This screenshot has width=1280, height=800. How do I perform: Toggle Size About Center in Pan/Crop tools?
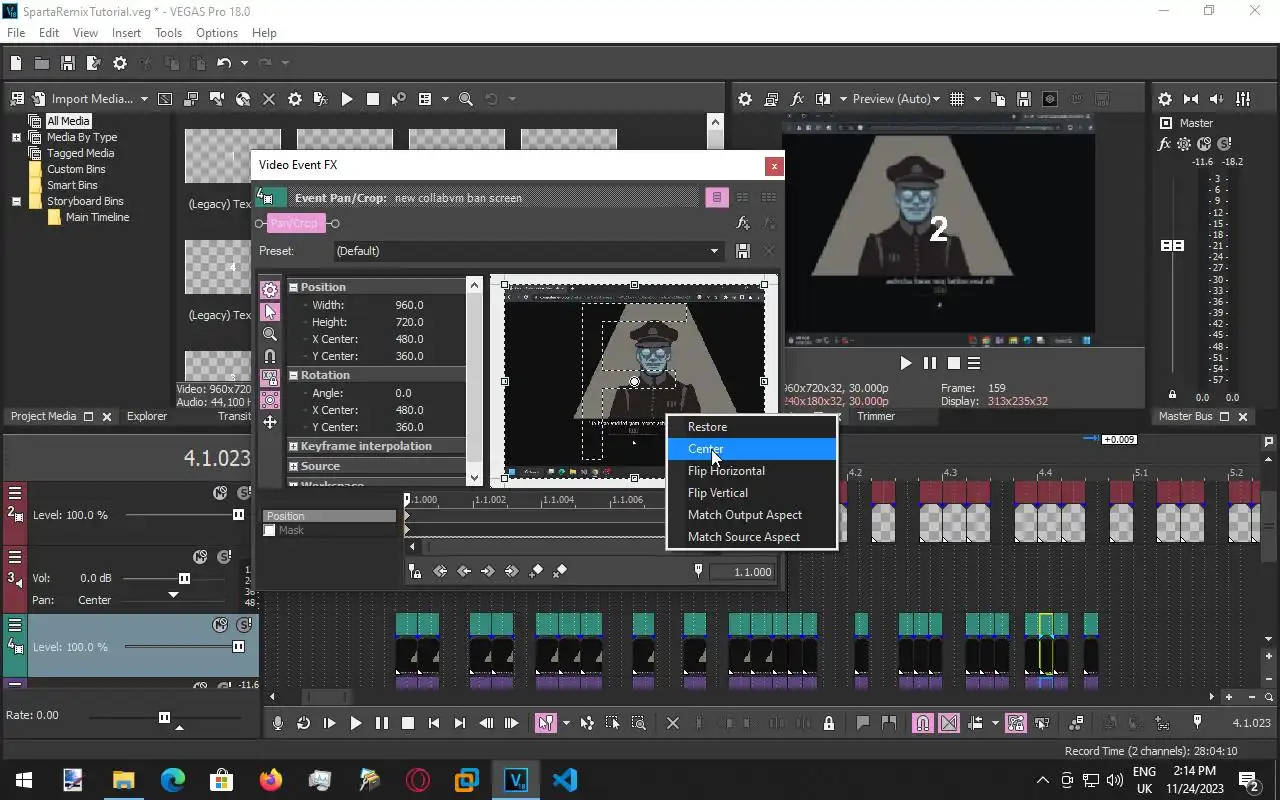[270, 400]
